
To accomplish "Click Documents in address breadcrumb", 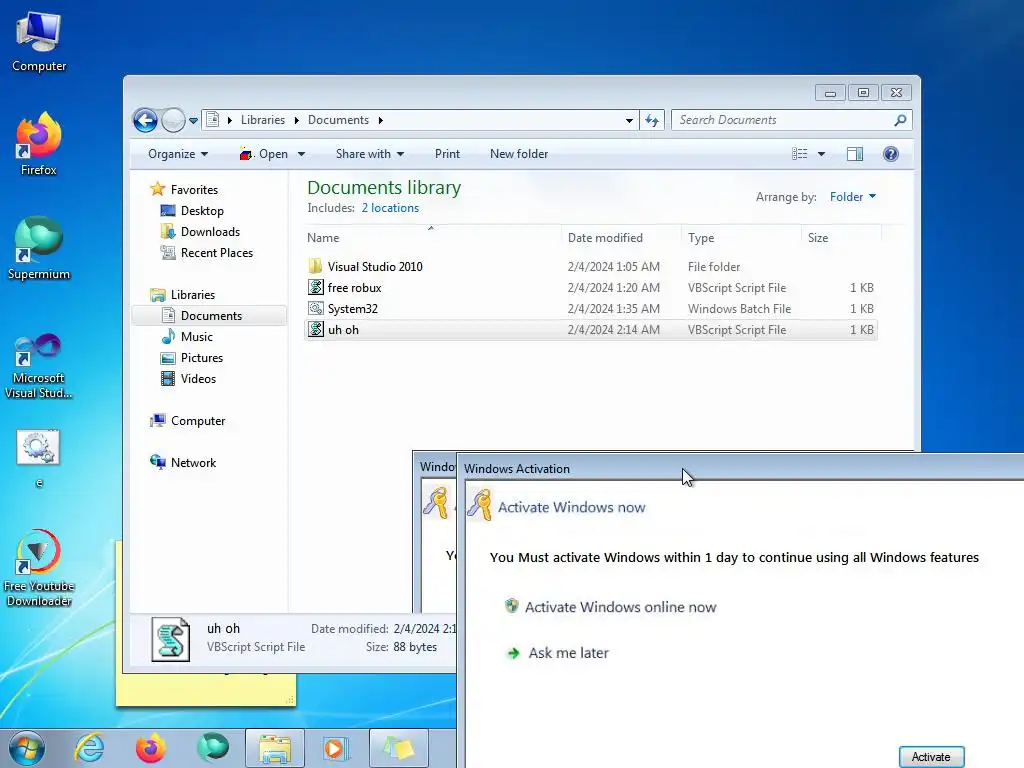I will point(338,120).
